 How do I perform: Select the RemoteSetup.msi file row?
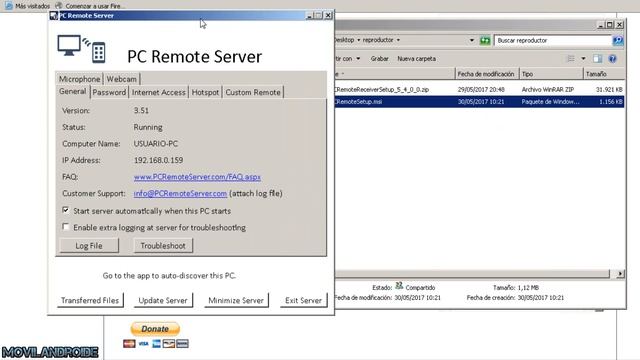click(480, 102)
